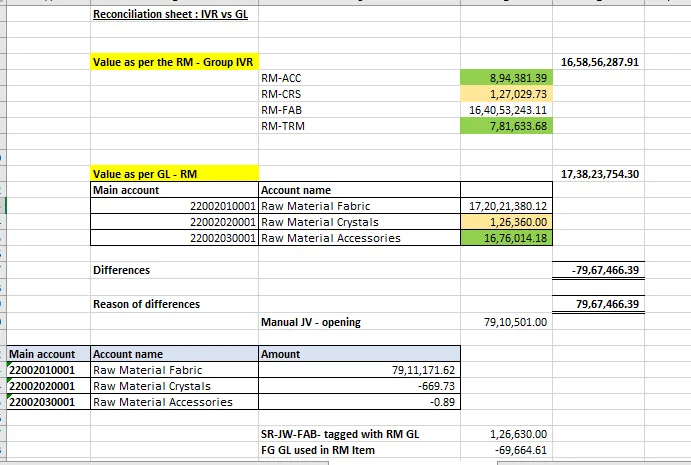Viewport: 691px width, 465px height.
Task: Click the RM-ACC label cell
Action: (359, 78)
